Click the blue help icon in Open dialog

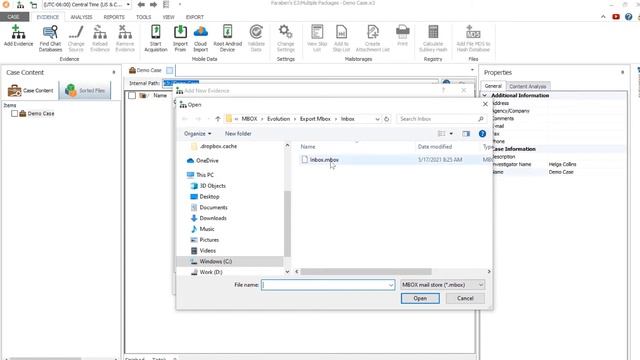(x=482, y=133)
